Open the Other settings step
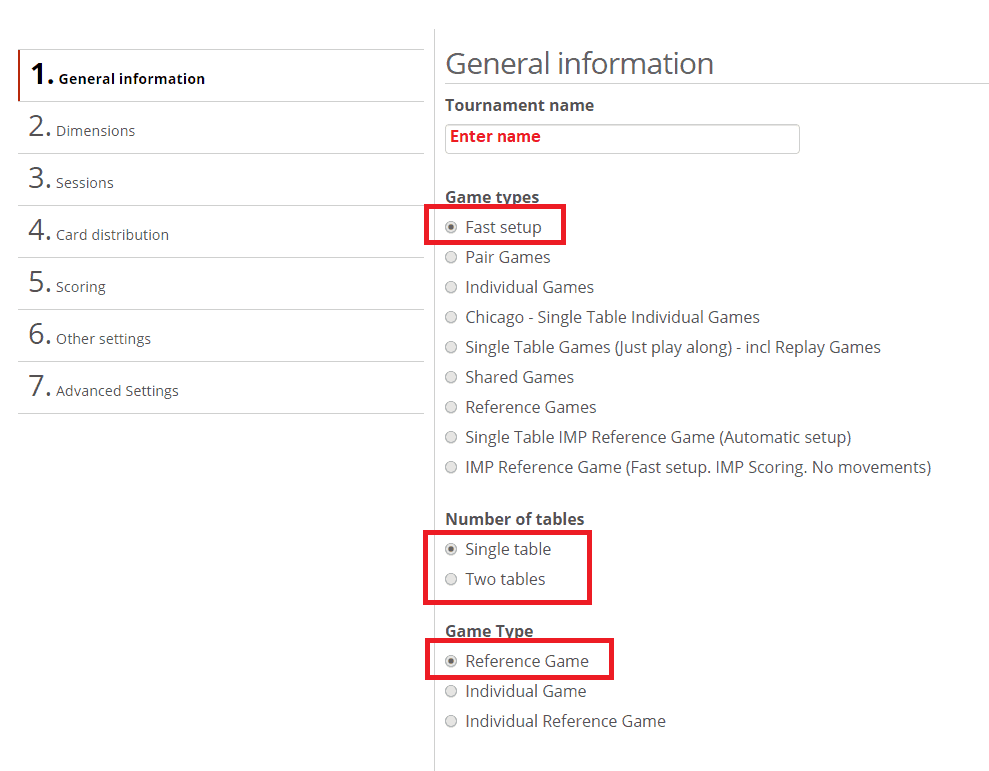Viewport: 989px width, 771px height. pyautogui.click(x=103, y=338)
